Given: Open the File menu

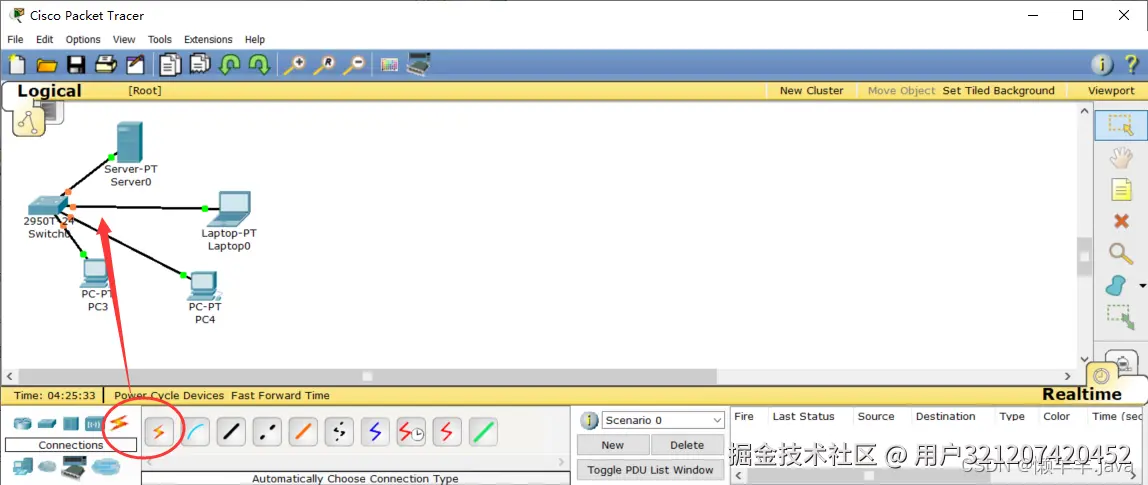Looking at the screenshot, I should [x=15, y=40].
